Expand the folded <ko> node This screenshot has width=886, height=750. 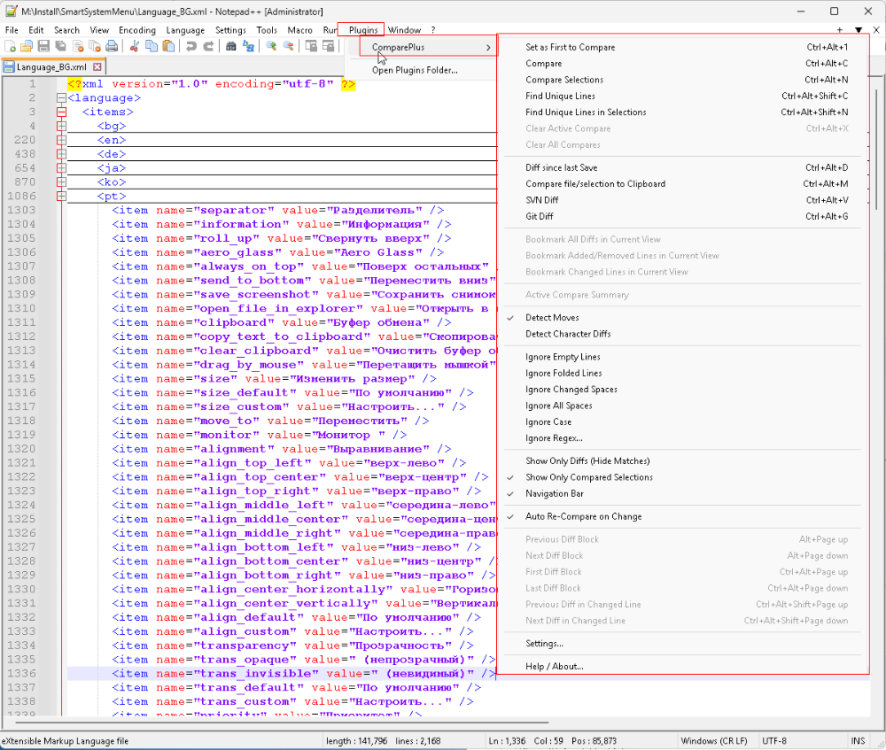coord(62,182)
